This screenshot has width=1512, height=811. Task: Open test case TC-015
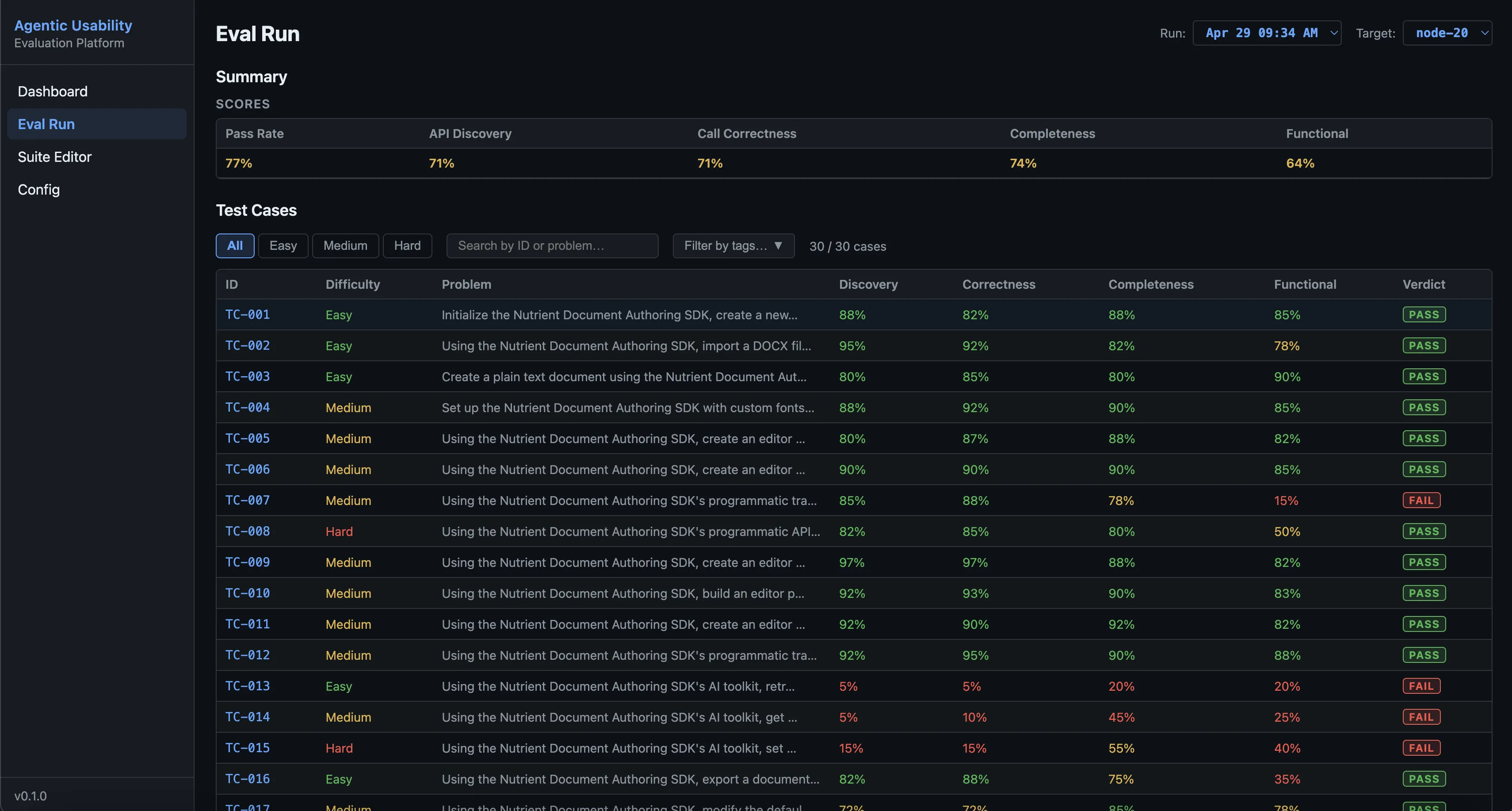248,748
